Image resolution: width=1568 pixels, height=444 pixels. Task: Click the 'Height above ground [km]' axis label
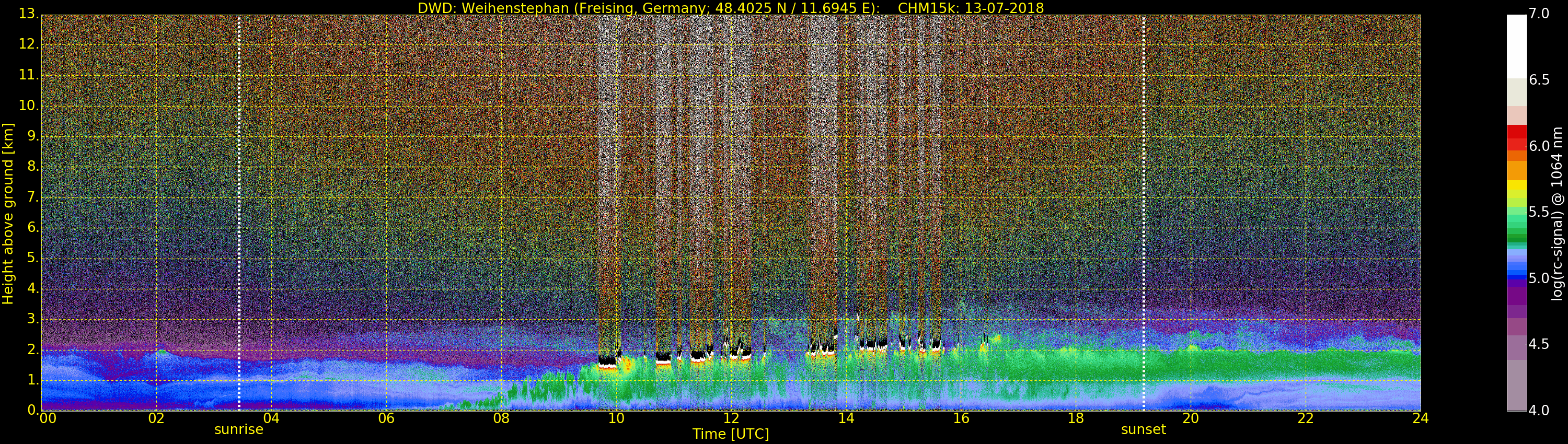coord(8,214)
